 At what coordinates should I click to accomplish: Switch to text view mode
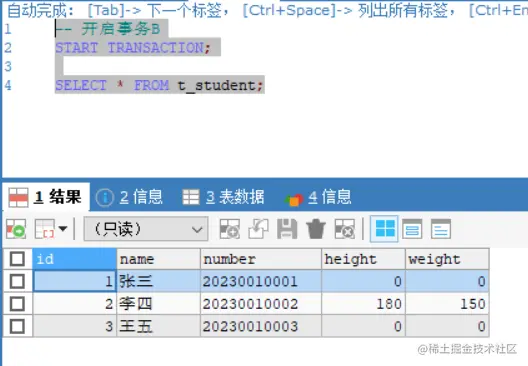[441, 229]
